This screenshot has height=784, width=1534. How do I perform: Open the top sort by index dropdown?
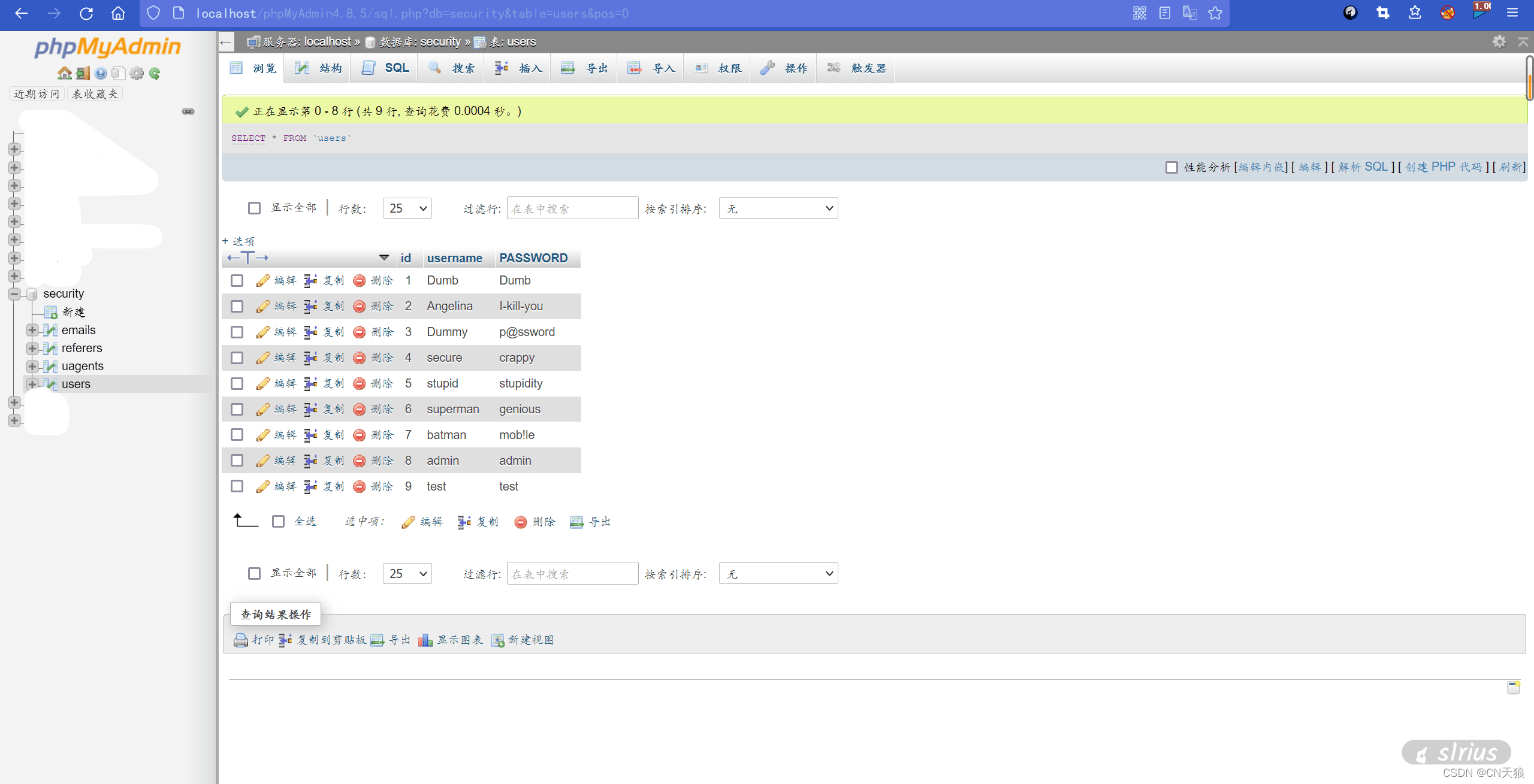pyautogui.click(x=778, y=208)
